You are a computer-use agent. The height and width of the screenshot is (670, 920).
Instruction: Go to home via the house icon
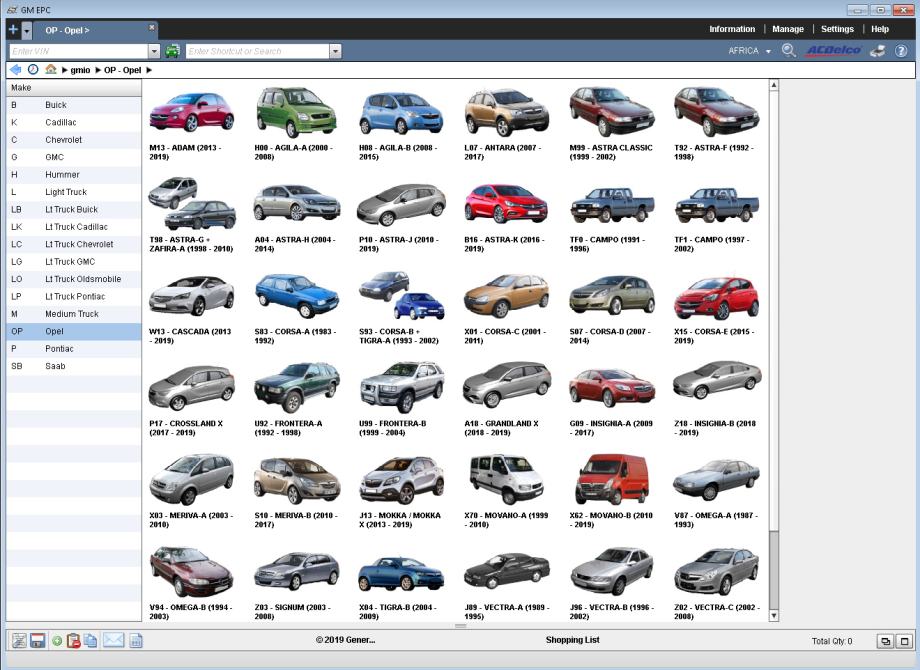pos(50,70)
